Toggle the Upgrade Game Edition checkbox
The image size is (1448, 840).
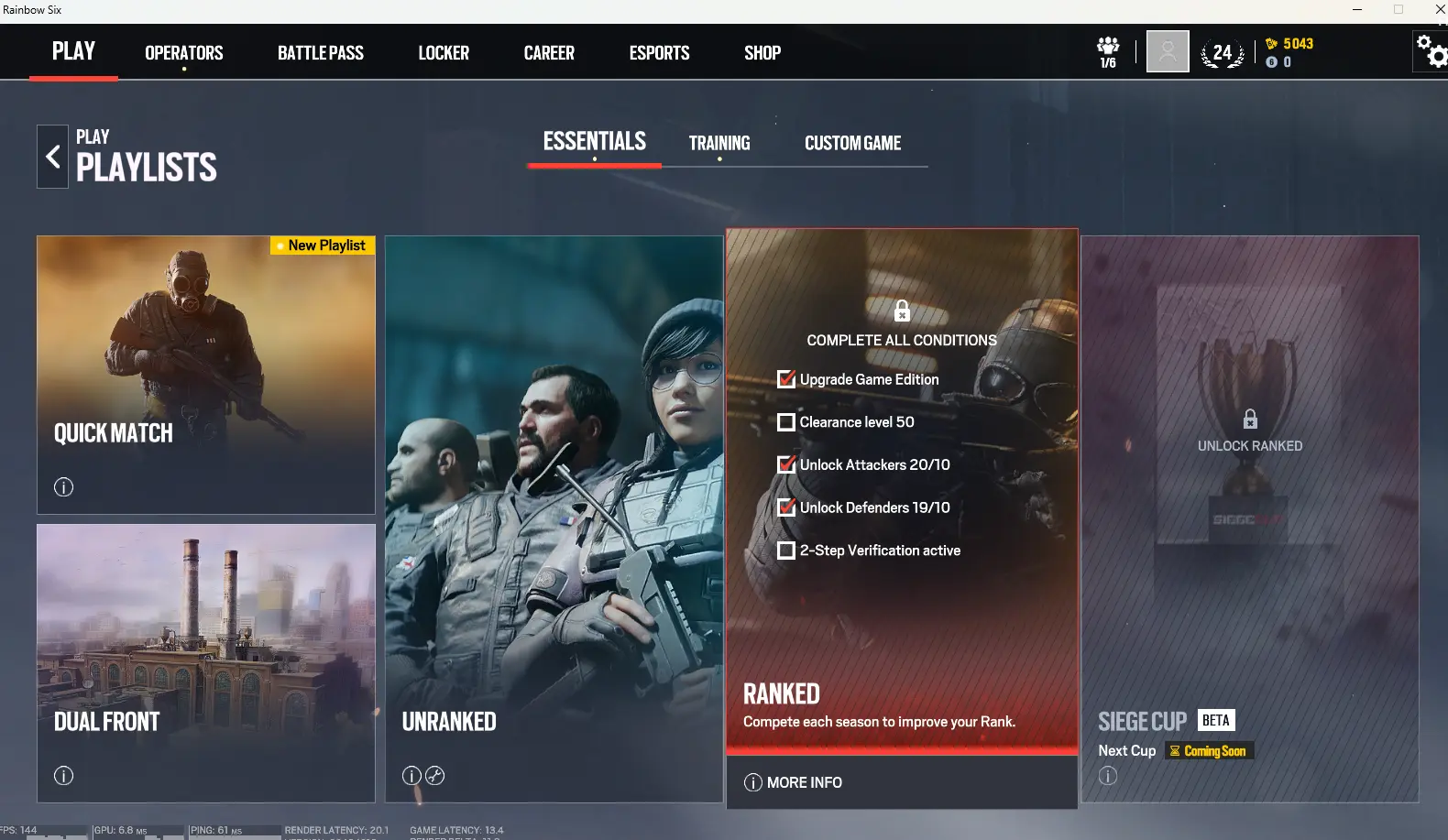pyautogui.click(x=786, y=379)
